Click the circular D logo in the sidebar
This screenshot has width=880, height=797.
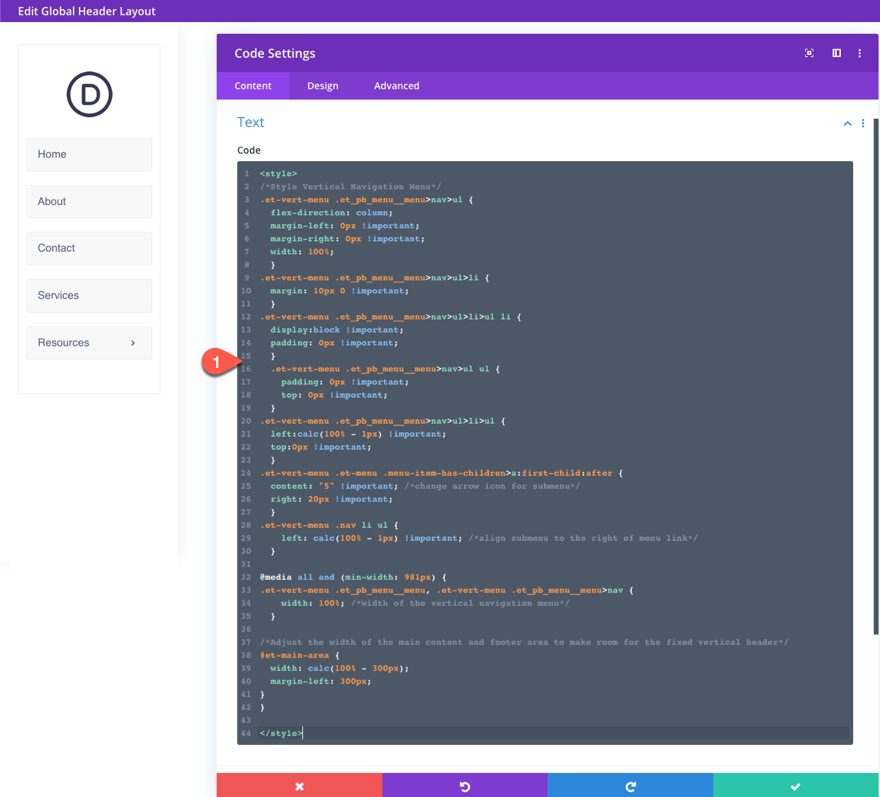tap(89, 94)
